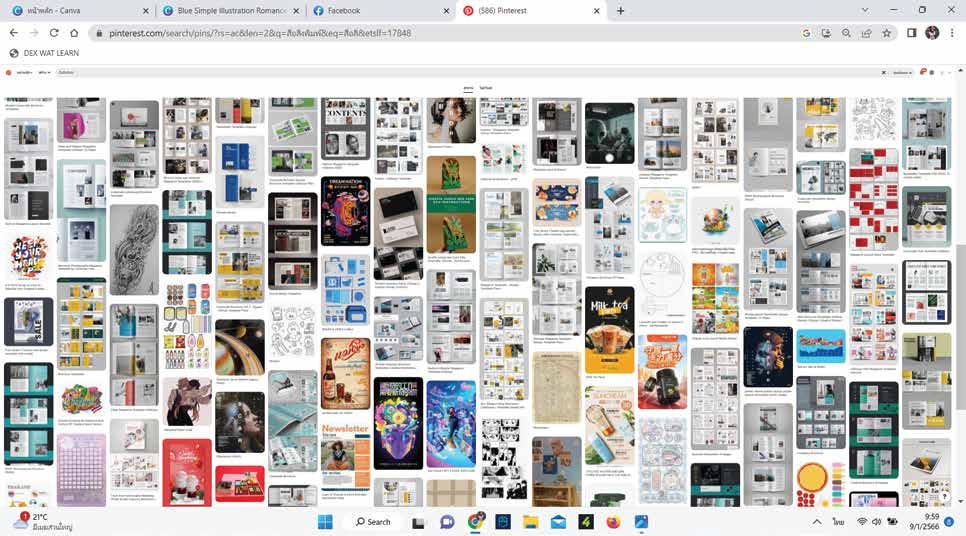
Task: Open Pinterest messages icon
Action: click(932, 73)
